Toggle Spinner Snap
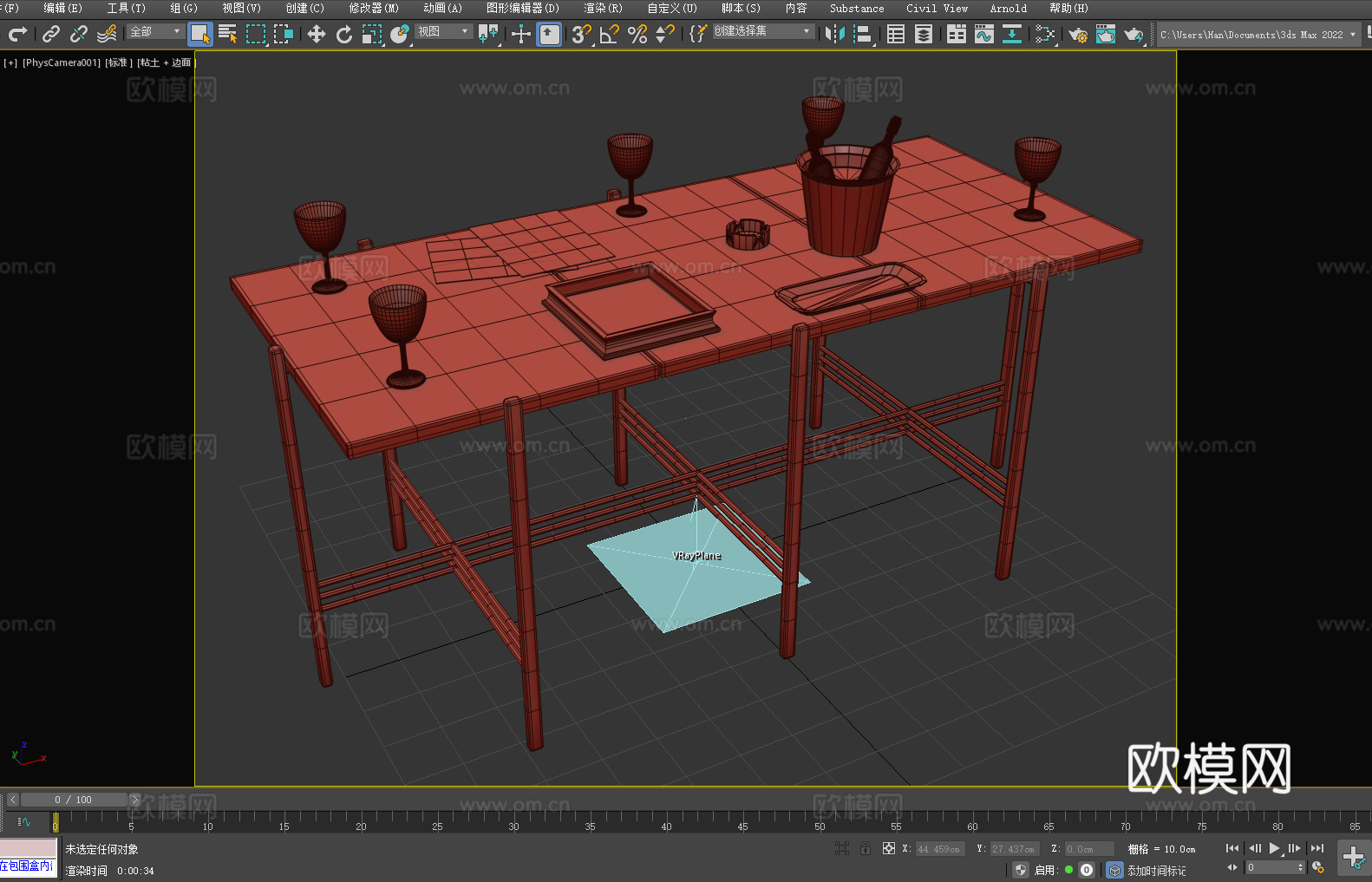This screenshot has height=882, width=1372. coord(665,34)
